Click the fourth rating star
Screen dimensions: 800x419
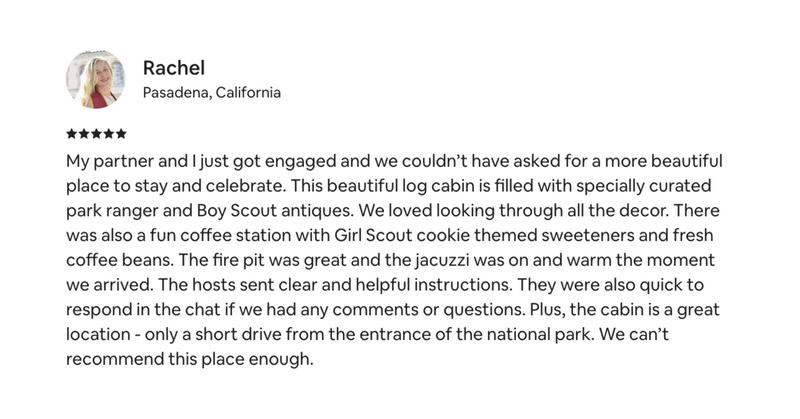pos(108,134)
